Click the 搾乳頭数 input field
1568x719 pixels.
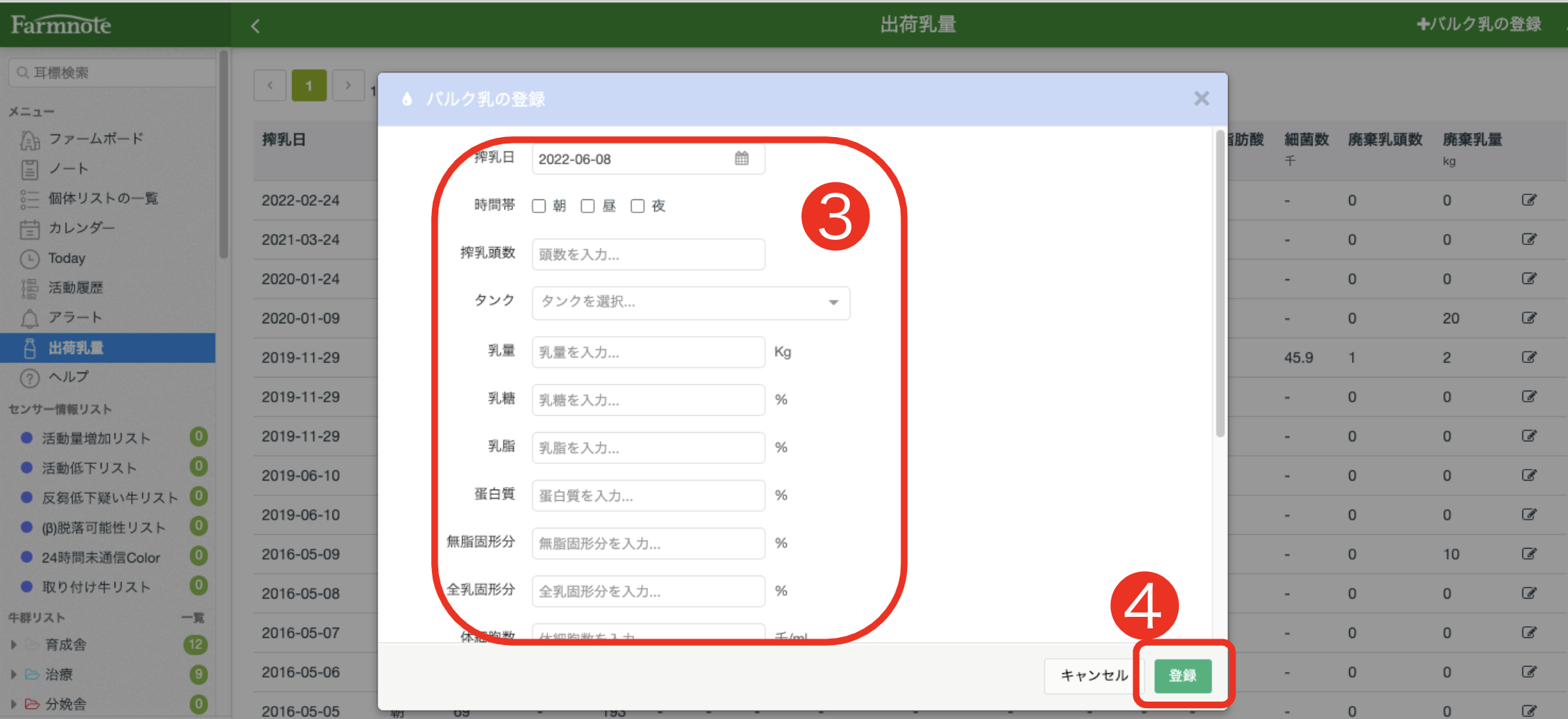[649, 254]
